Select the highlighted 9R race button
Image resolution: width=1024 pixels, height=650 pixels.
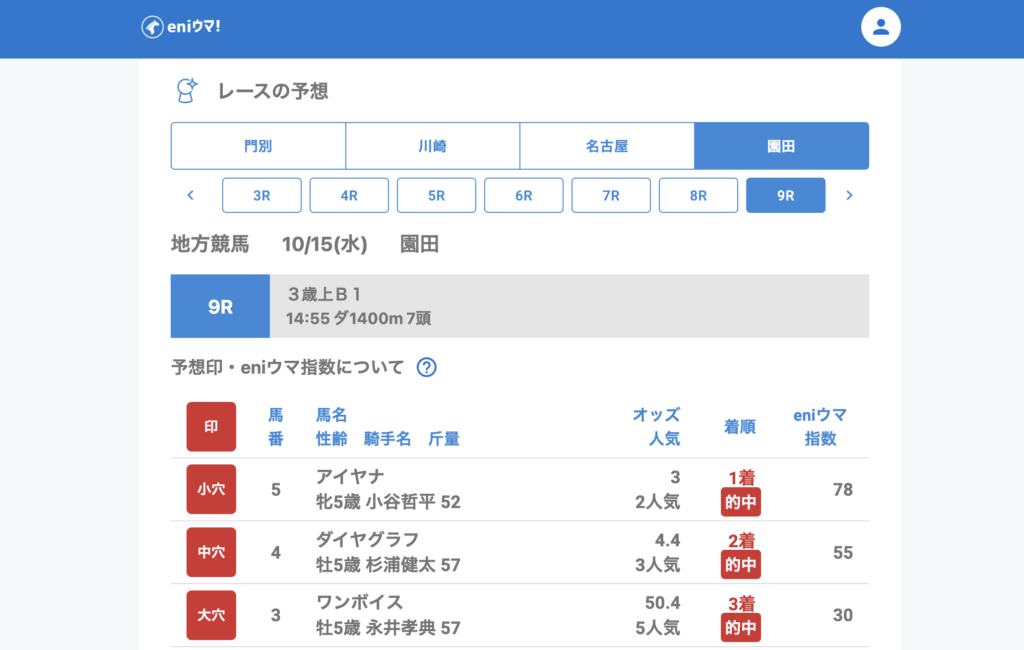coord(785,196)
